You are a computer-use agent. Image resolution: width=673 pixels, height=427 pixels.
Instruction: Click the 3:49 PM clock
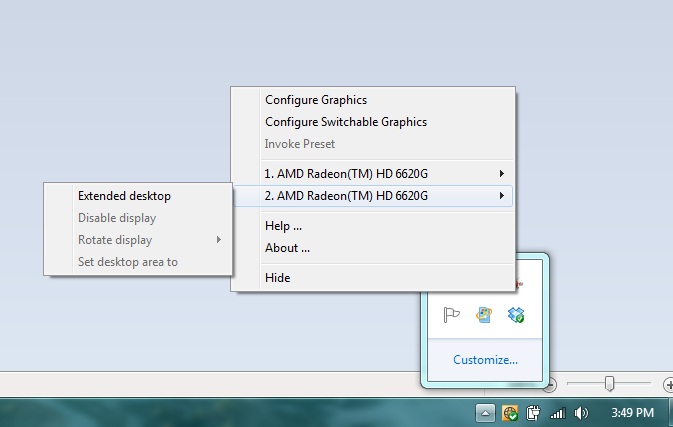633,413
